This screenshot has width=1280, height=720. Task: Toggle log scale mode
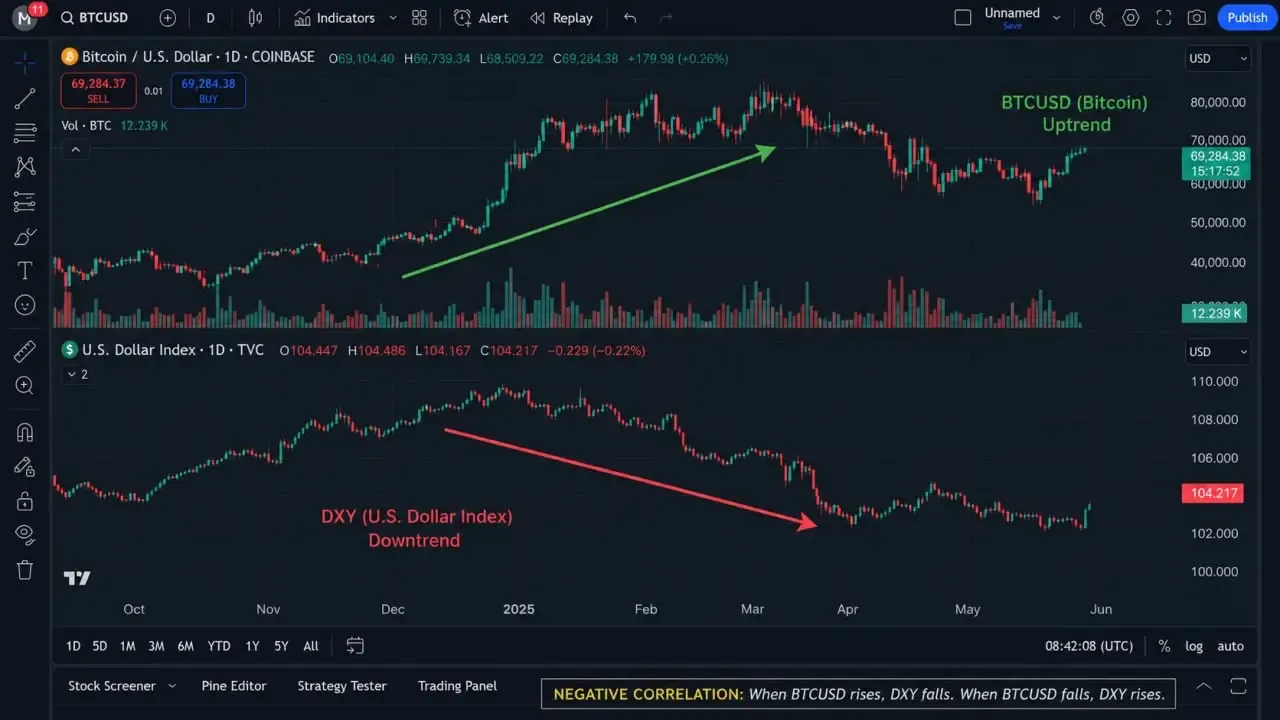click(x=1194, y=646)
